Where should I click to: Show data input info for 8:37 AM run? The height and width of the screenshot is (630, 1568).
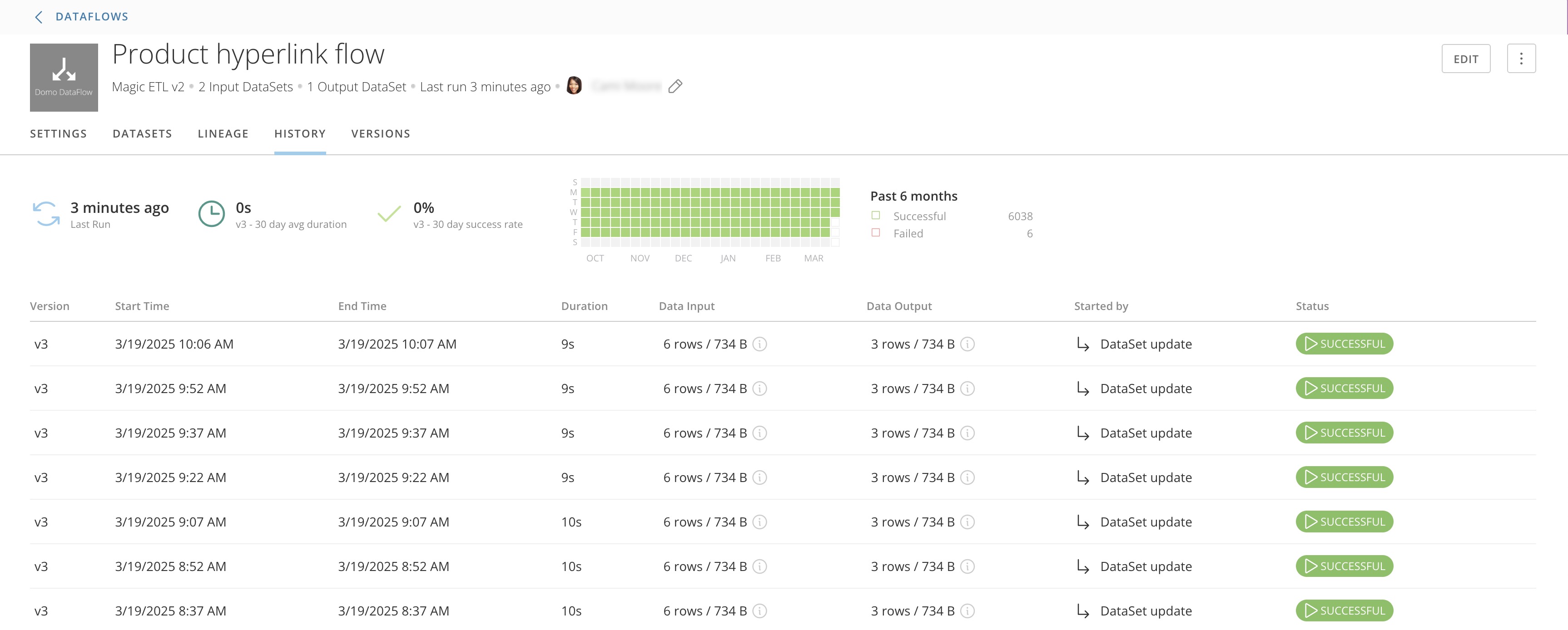coord(759,610)
